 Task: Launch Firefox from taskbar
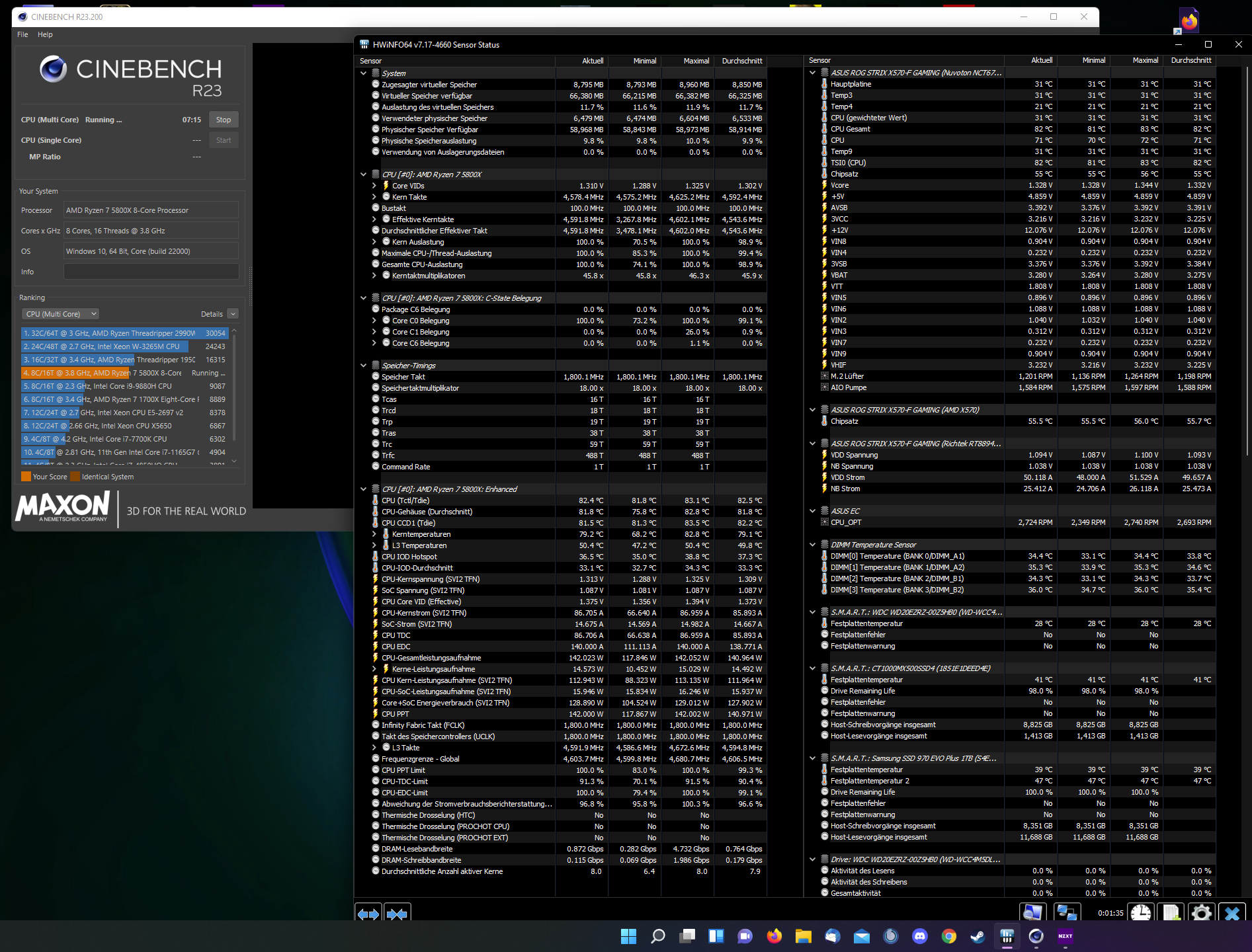tap(774, 936)
